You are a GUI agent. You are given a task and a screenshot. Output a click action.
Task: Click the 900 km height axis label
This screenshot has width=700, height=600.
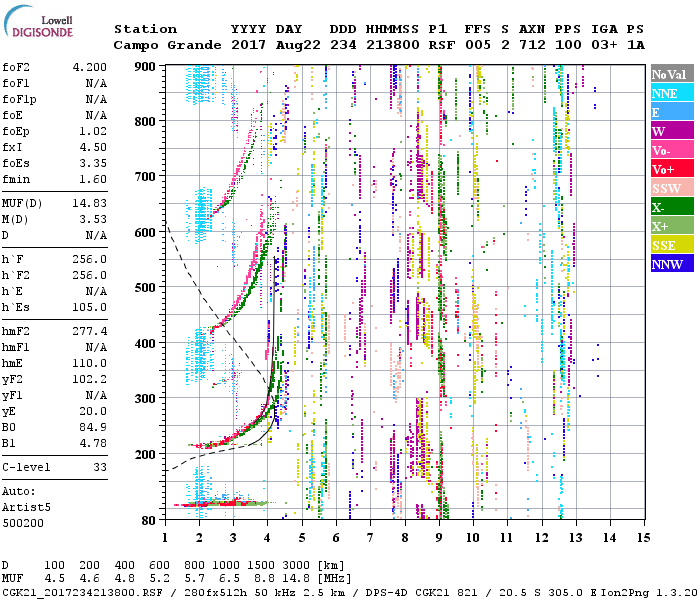(148, 66)
